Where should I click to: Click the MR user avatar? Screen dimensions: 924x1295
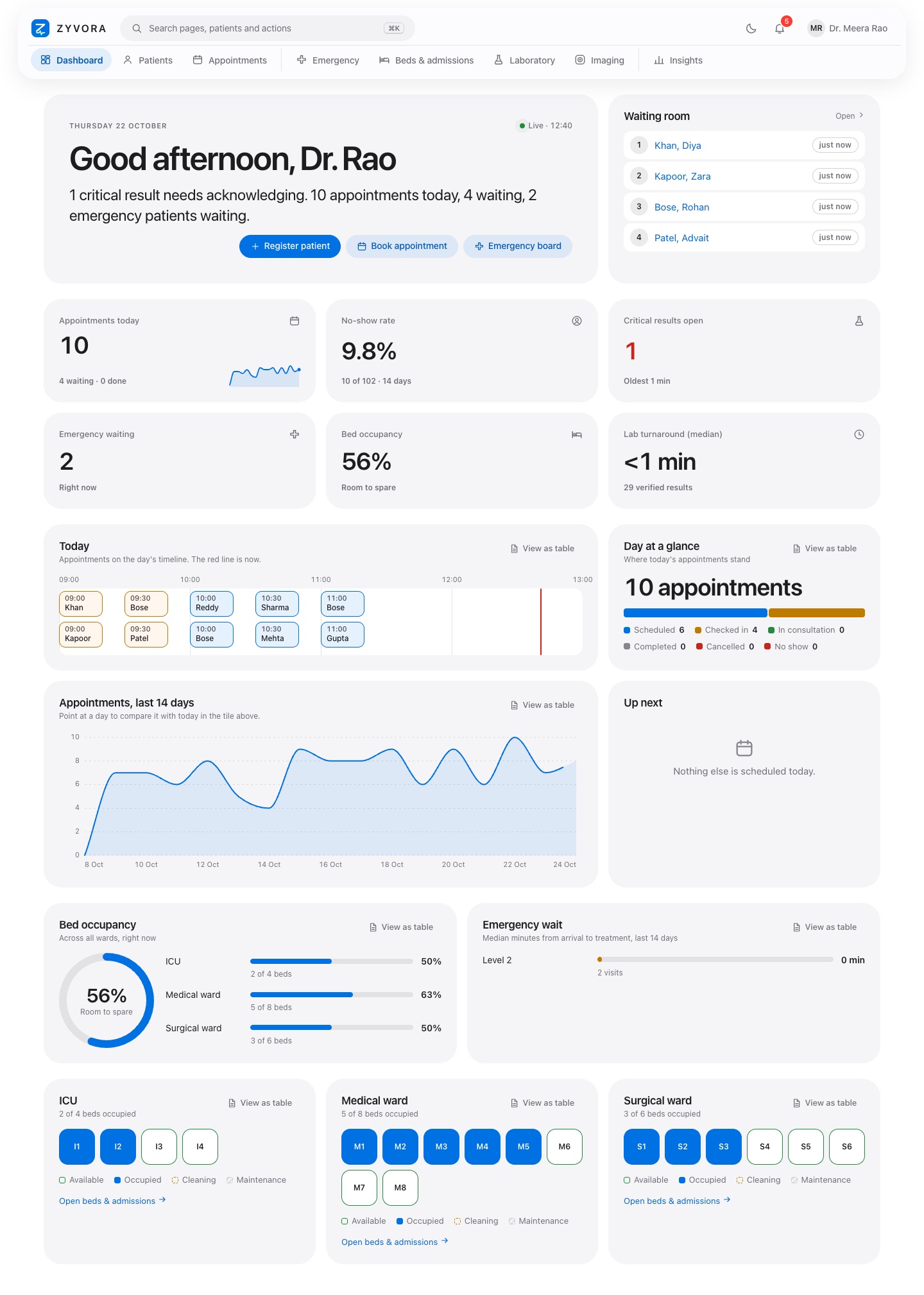[816, 28]
